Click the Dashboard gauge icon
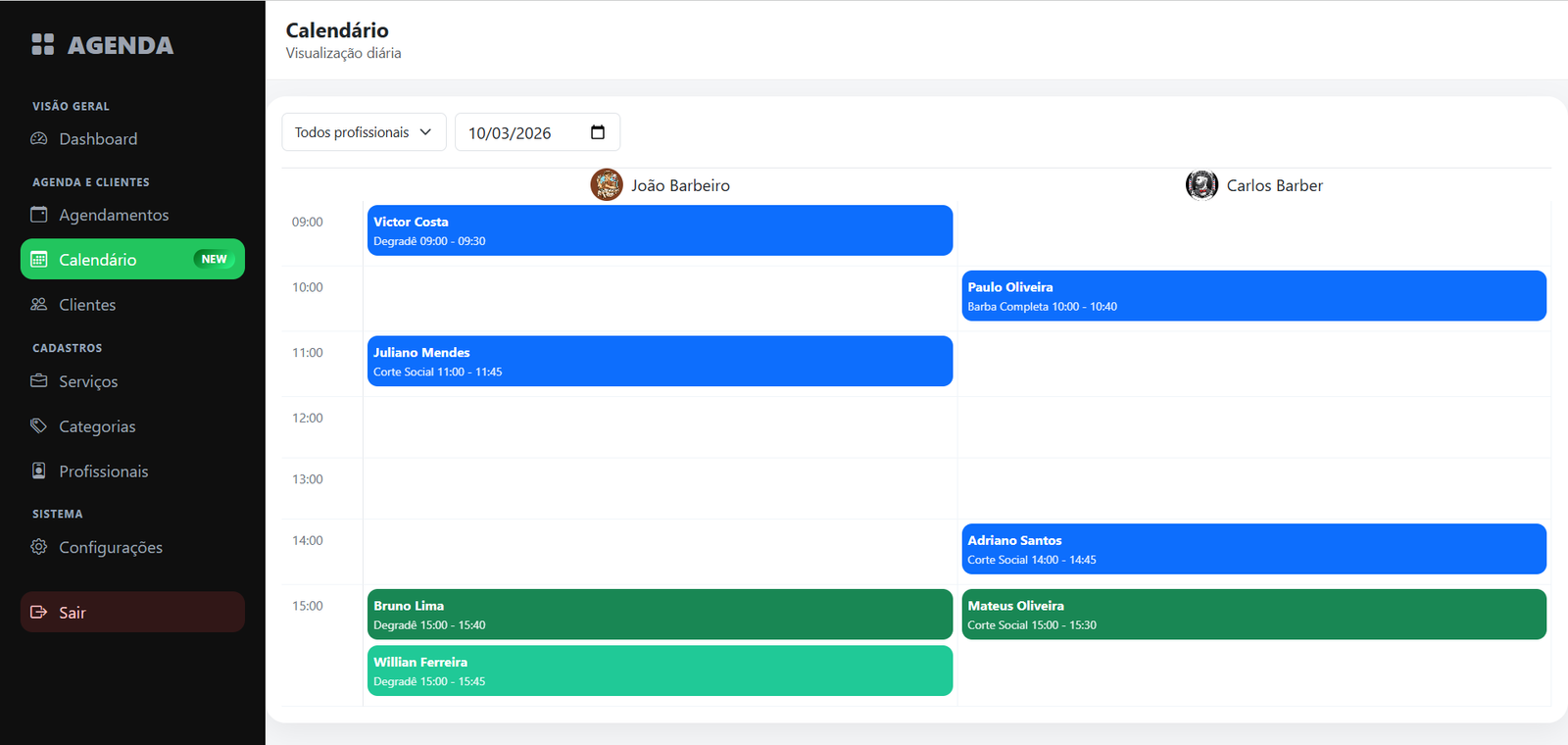The height and width of the screenshot is (745, 1568). [x=39, y=139]
